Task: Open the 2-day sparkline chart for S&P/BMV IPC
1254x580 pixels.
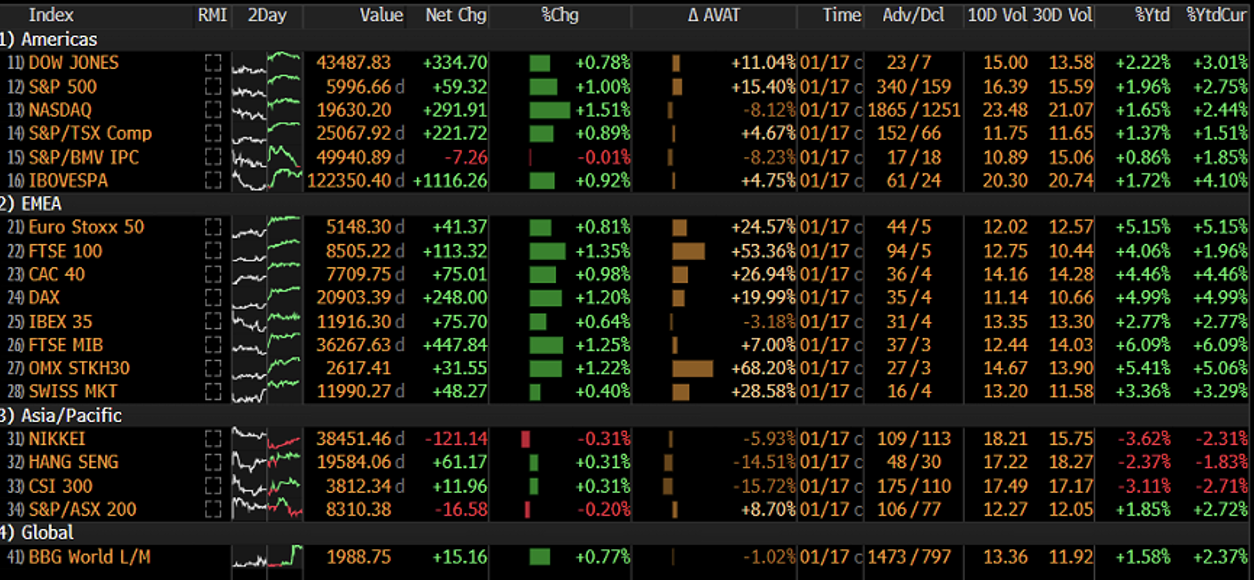Action: tap(266, 156)
